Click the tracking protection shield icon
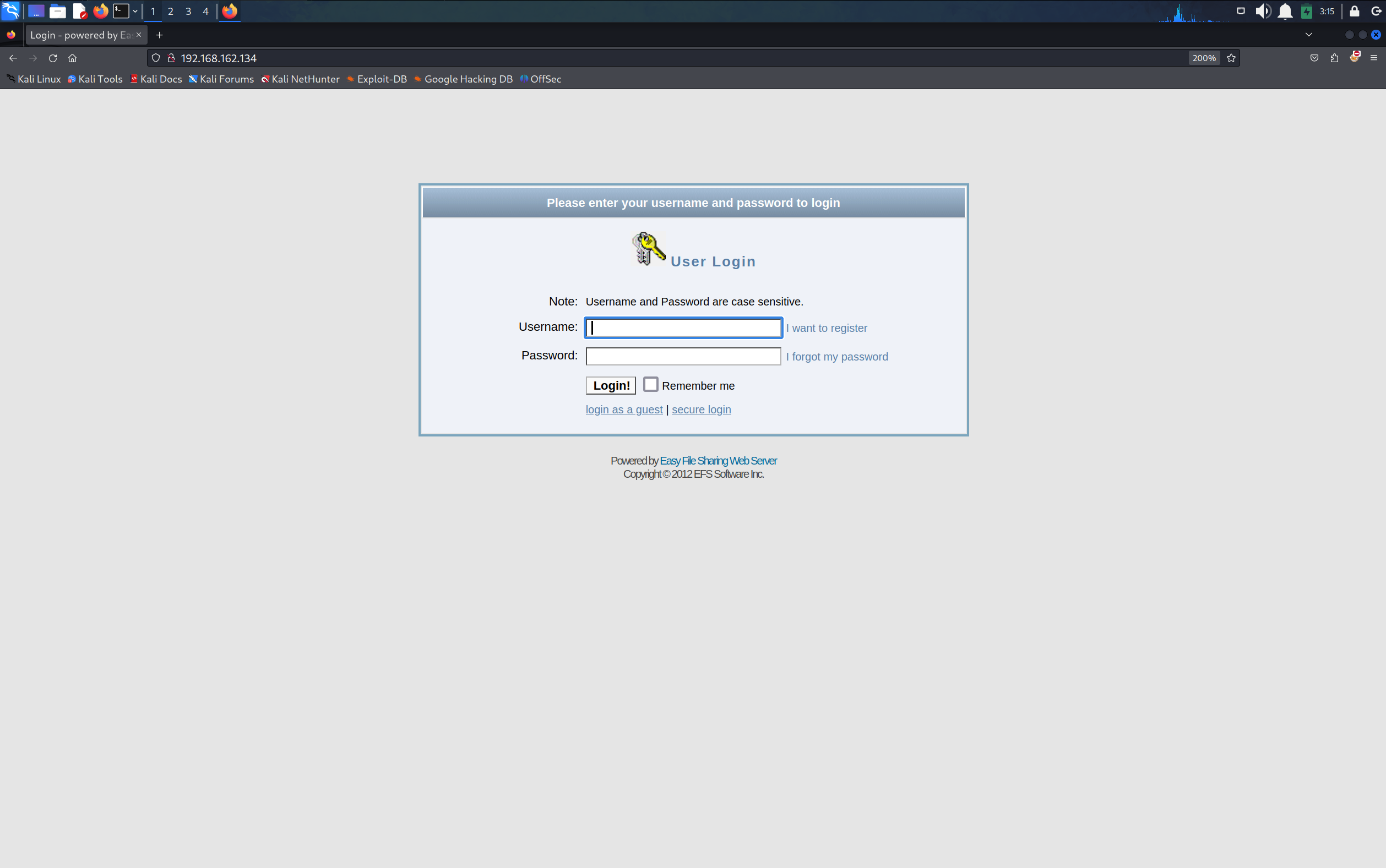The height and width of the screenshot is (868, 1386). pos(156,58)
